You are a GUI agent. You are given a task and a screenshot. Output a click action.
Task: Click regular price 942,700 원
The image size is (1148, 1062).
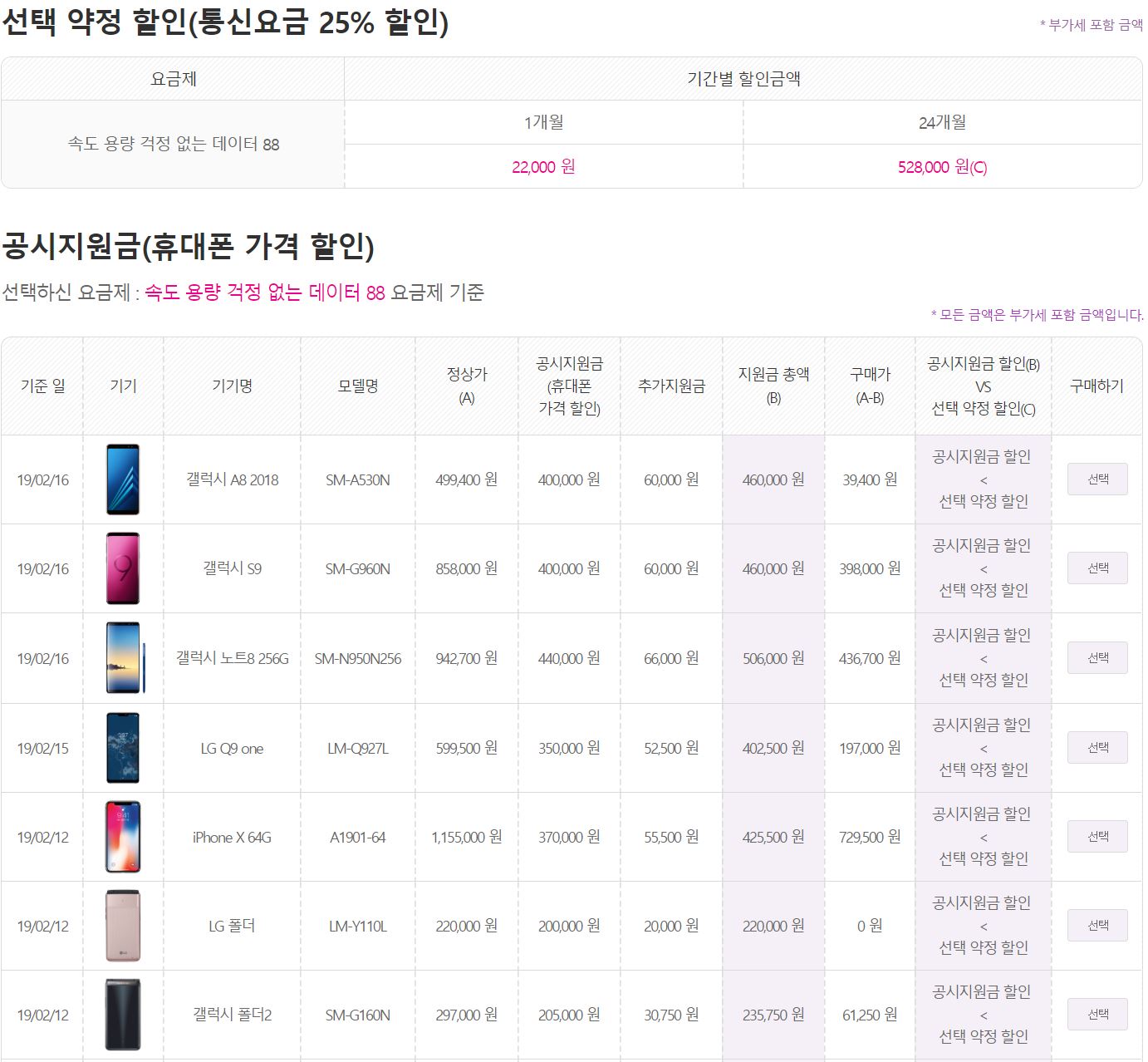click(467, 658)
